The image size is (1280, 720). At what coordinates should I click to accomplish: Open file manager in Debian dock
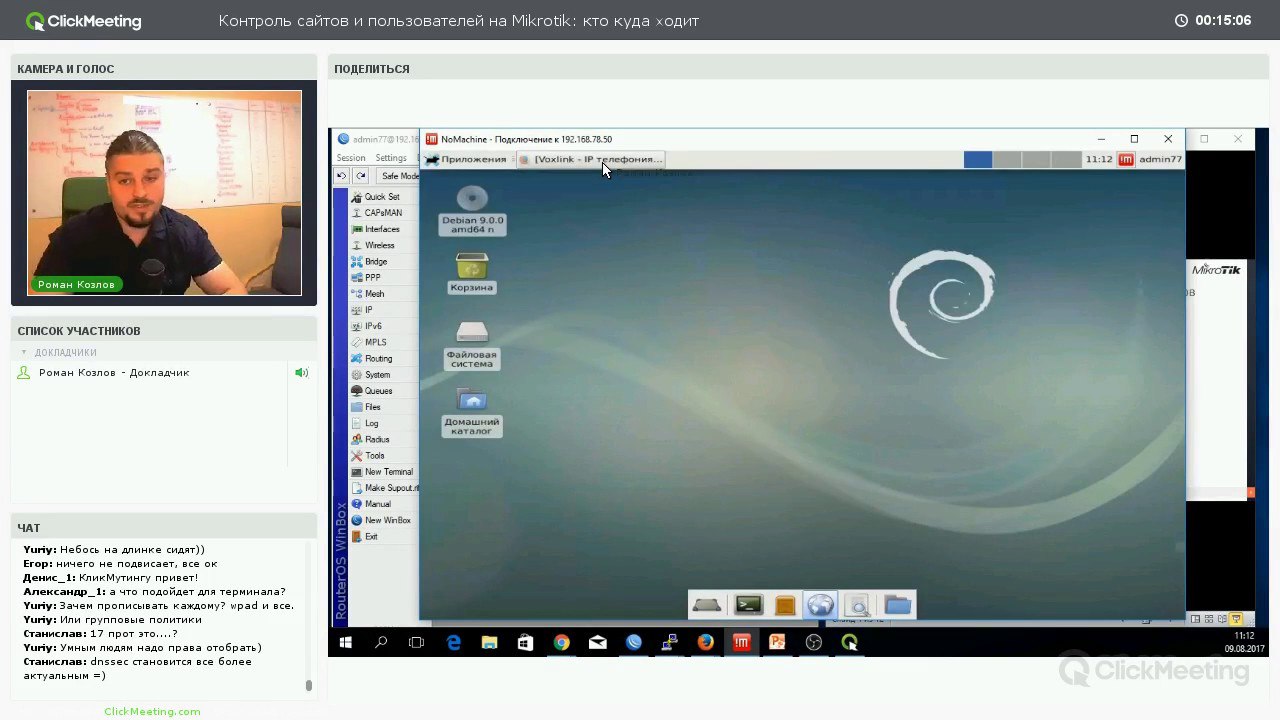(785, 605)
